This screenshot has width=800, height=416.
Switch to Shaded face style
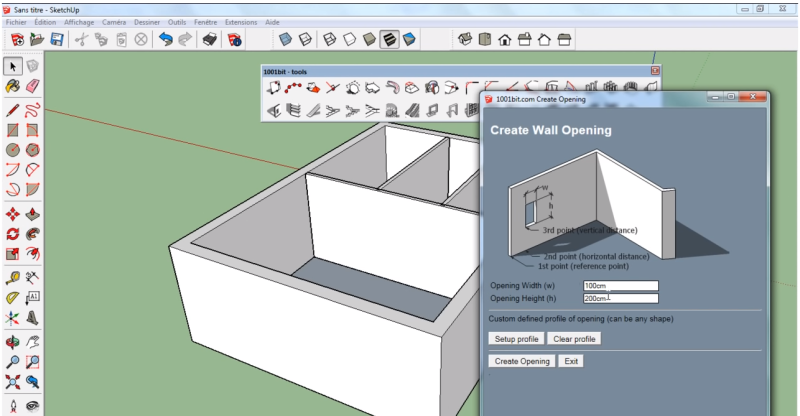(369, 40)
